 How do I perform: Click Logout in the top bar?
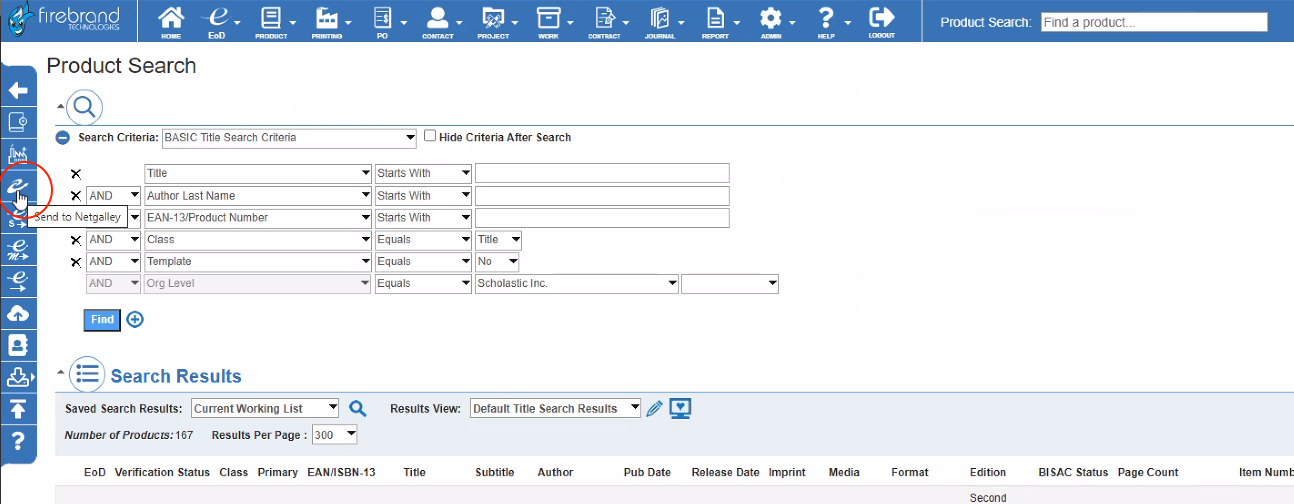point(881,20)
